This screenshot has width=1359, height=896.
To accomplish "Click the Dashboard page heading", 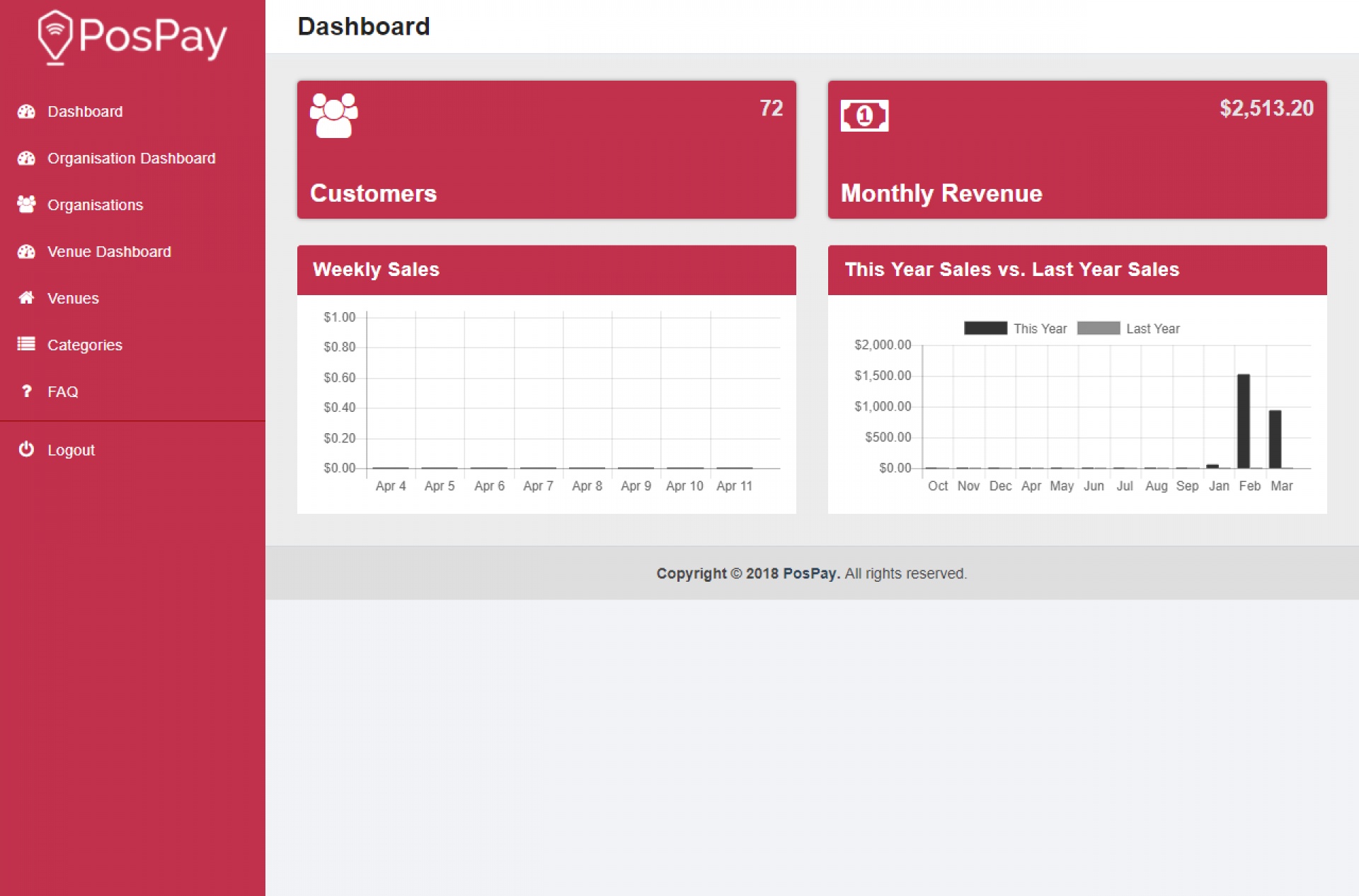I will [364, 27].
